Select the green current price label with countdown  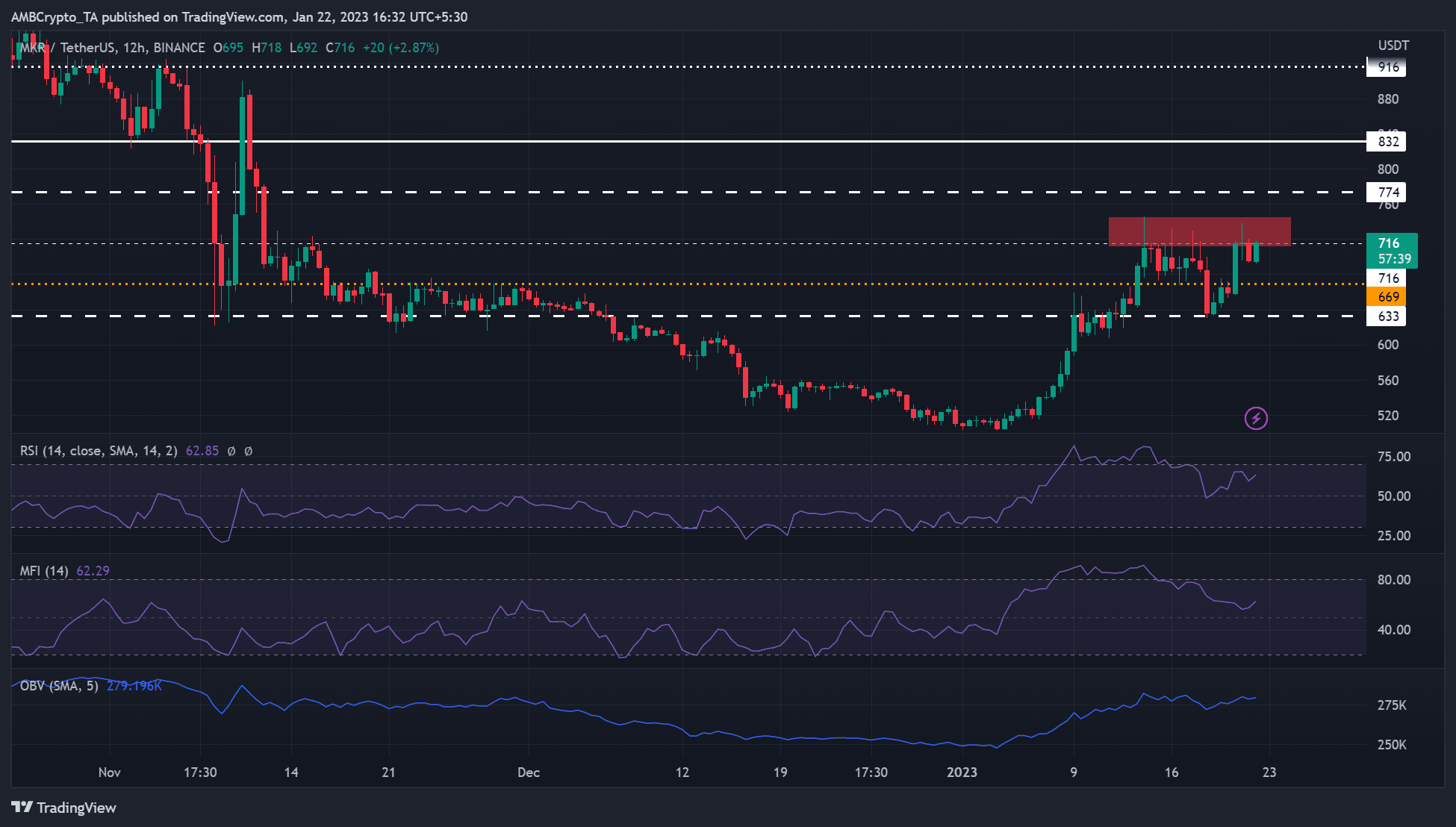click(1392, 251)
